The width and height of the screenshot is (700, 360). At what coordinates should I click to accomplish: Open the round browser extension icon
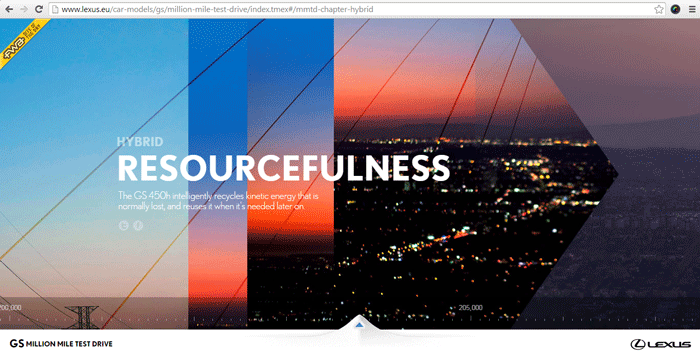(x=675, y=9)
